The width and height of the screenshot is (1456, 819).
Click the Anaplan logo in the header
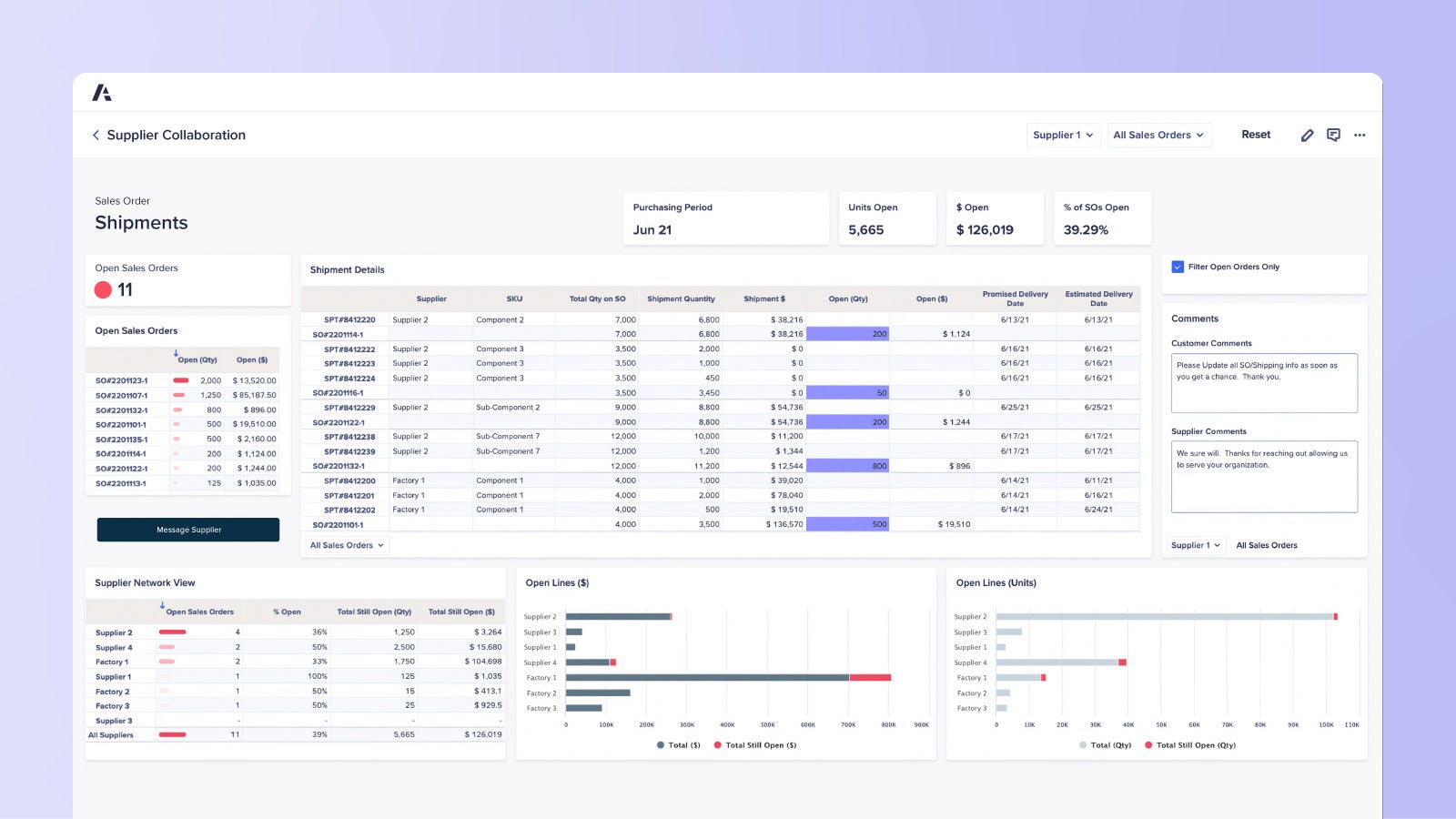(x=103, y=92)
